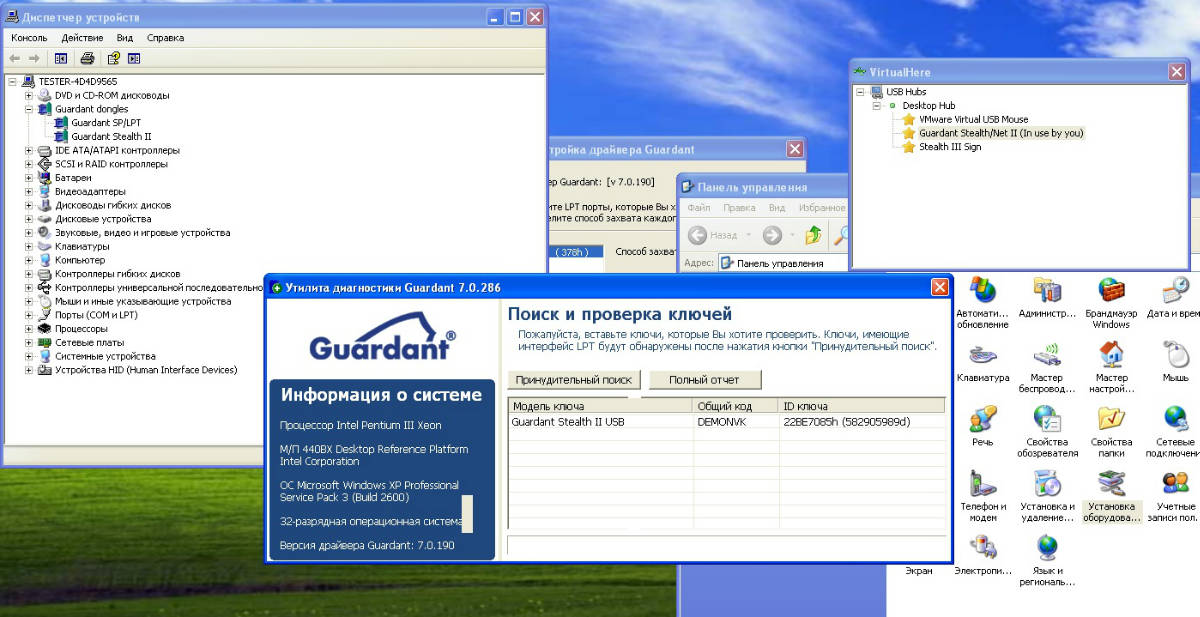Expand the Сетевые платы node
The width and height of the screenshot is (1200, 617).
click(30, 342)
